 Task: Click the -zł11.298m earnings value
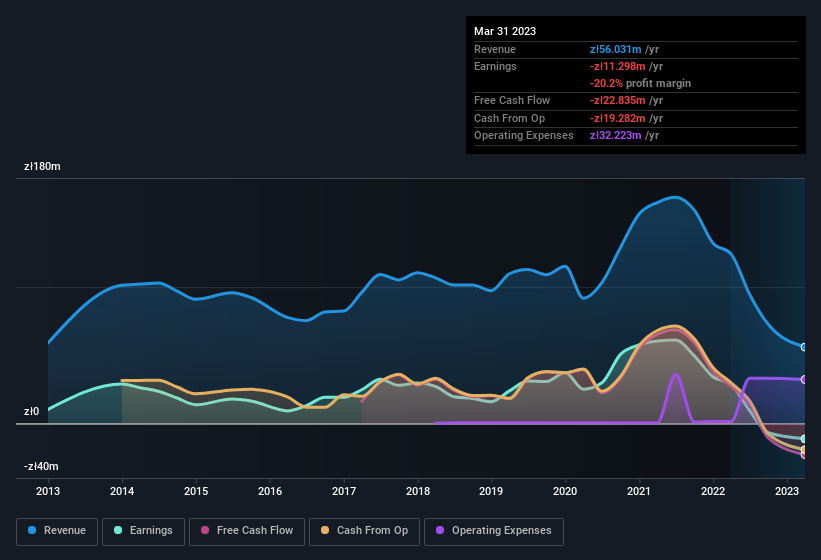[617, 66]
